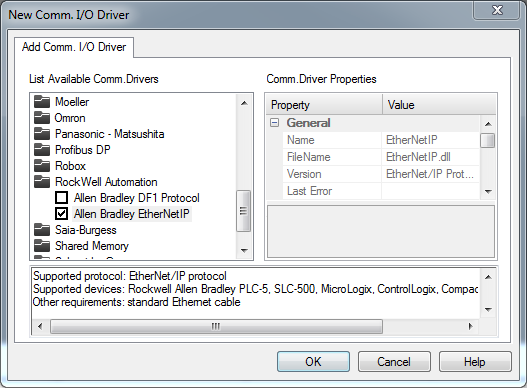Open the Moeller driver folder icon
527x388 pixels.
tap(42, 102)
